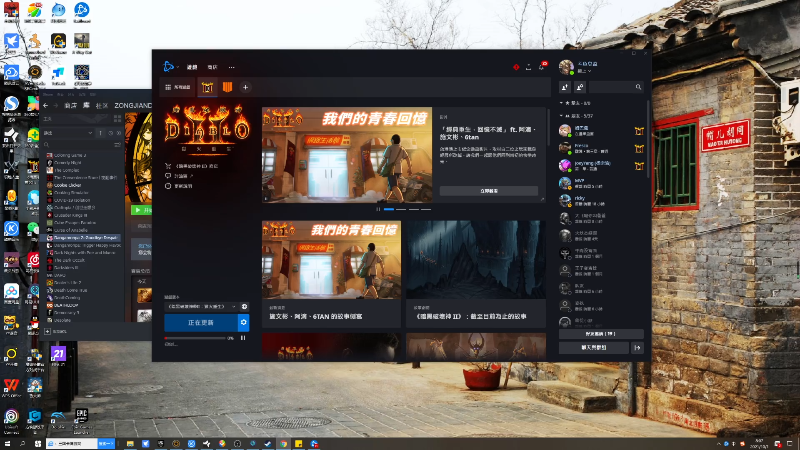800x450 pixels.
Task: Open the Steam library category dropdown
Action: (x=68, y=133)
